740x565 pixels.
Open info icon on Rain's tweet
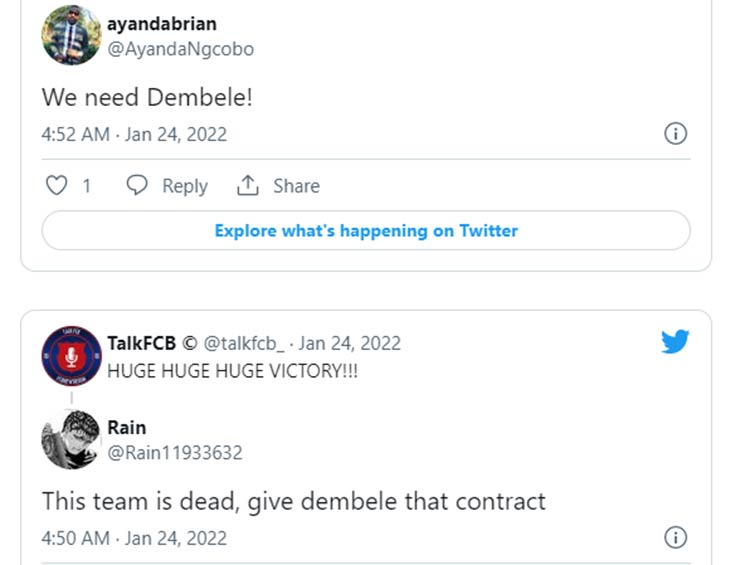click(676, 538)
